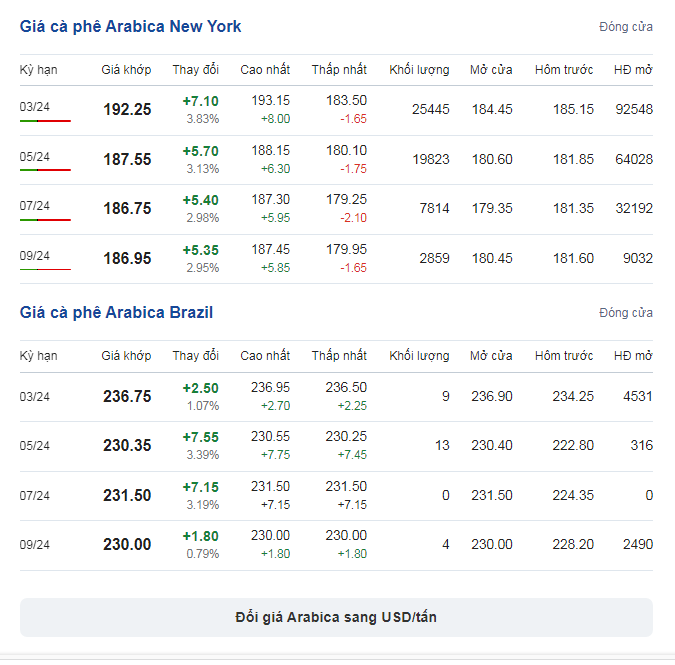Screen dimensions: 675x665
Task: Click the +7.10 change in New York 03/24
Action: [x=200, y=101]
